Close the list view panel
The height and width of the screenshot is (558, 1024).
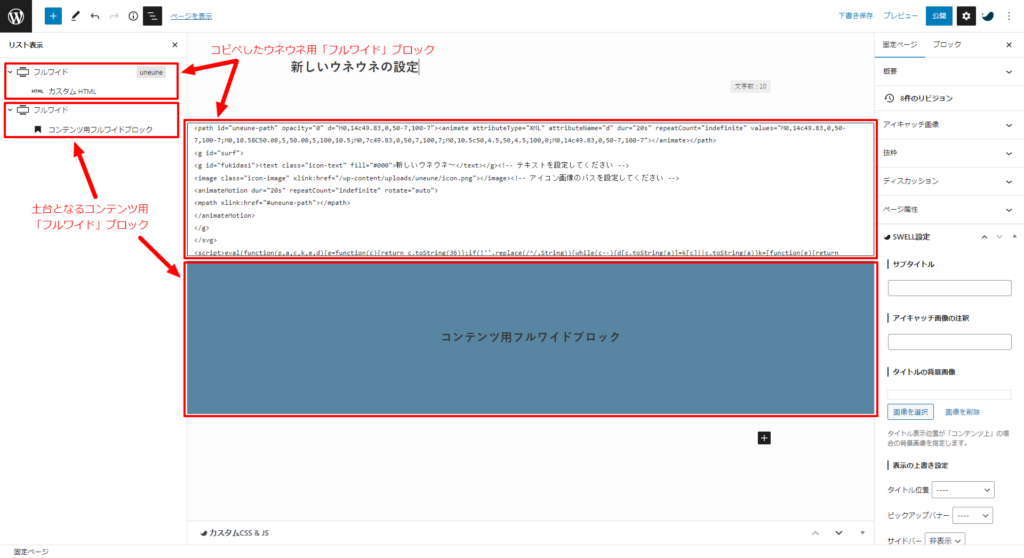[174, 45]
